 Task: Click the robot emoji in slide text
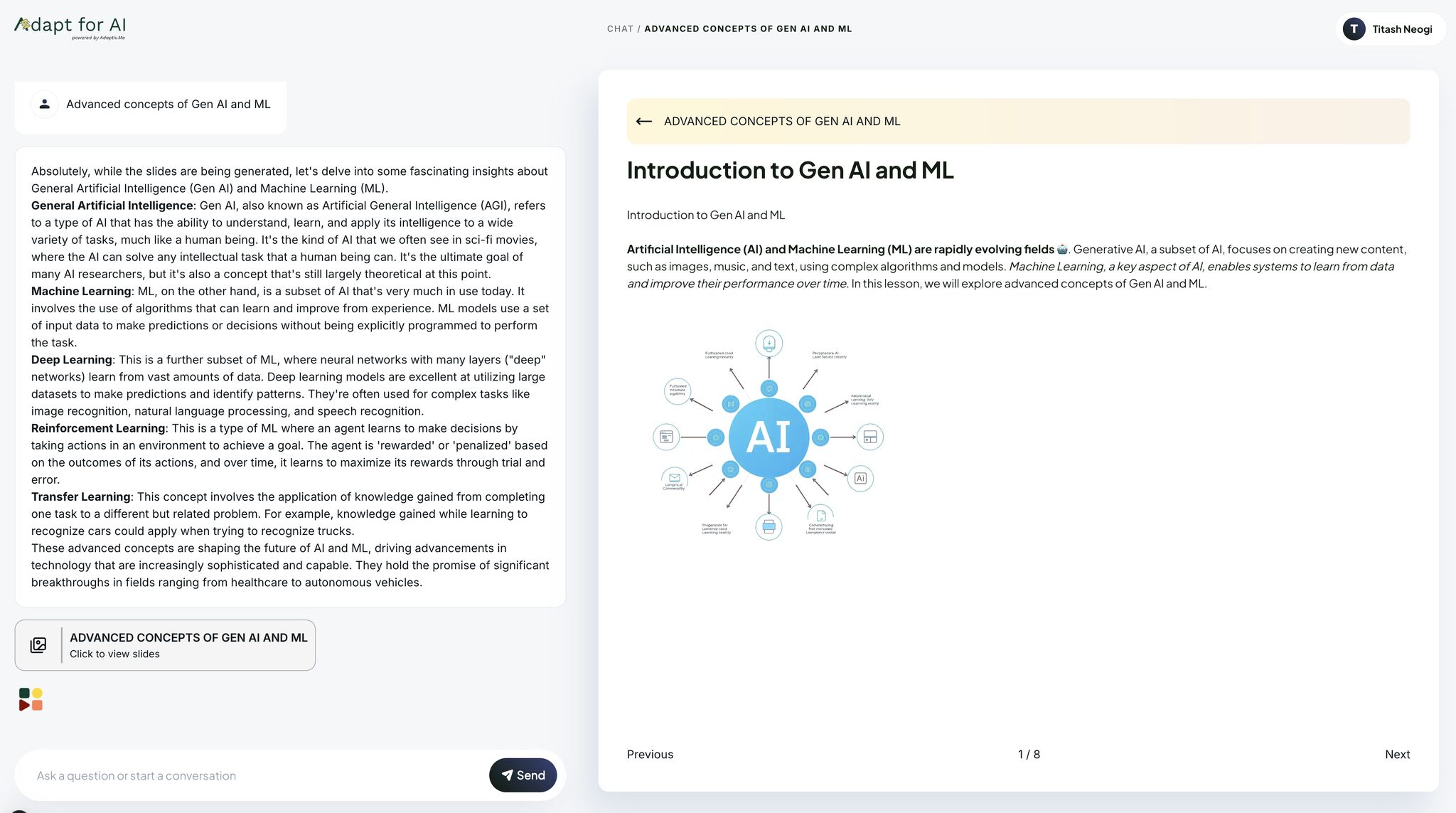click(1062, 250)
